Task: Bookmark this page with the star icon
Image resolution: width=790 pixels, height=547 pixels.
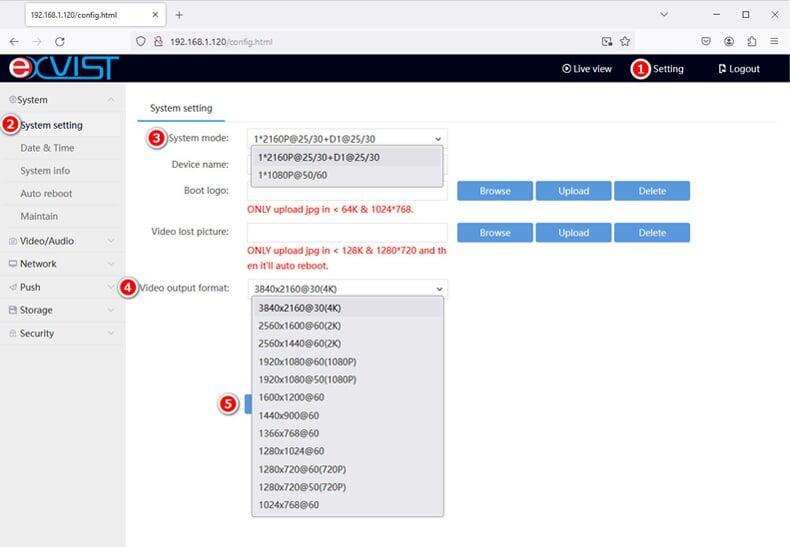Action: click(625, 41)
